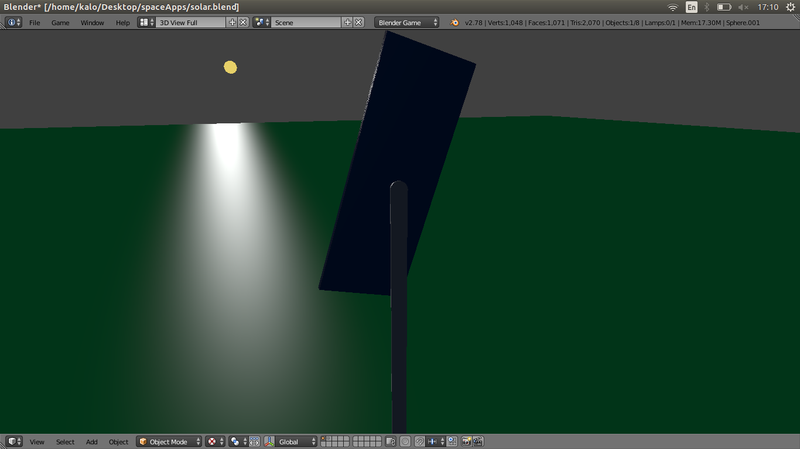Open the Game menu

pos(60,22)
